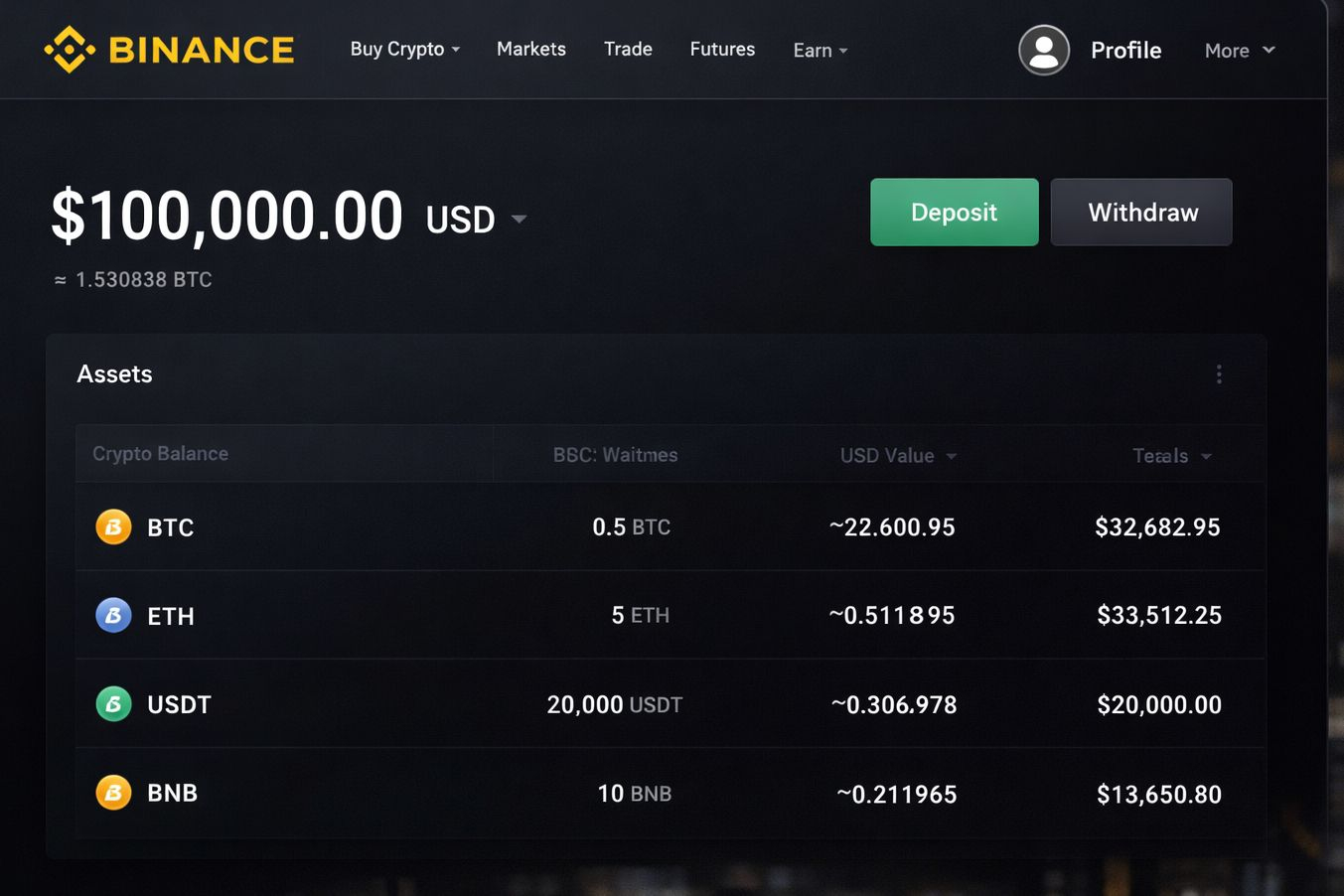Select the USDT asset row
The width and height of the screenshot is (1344, 896).
click(671, 704)
